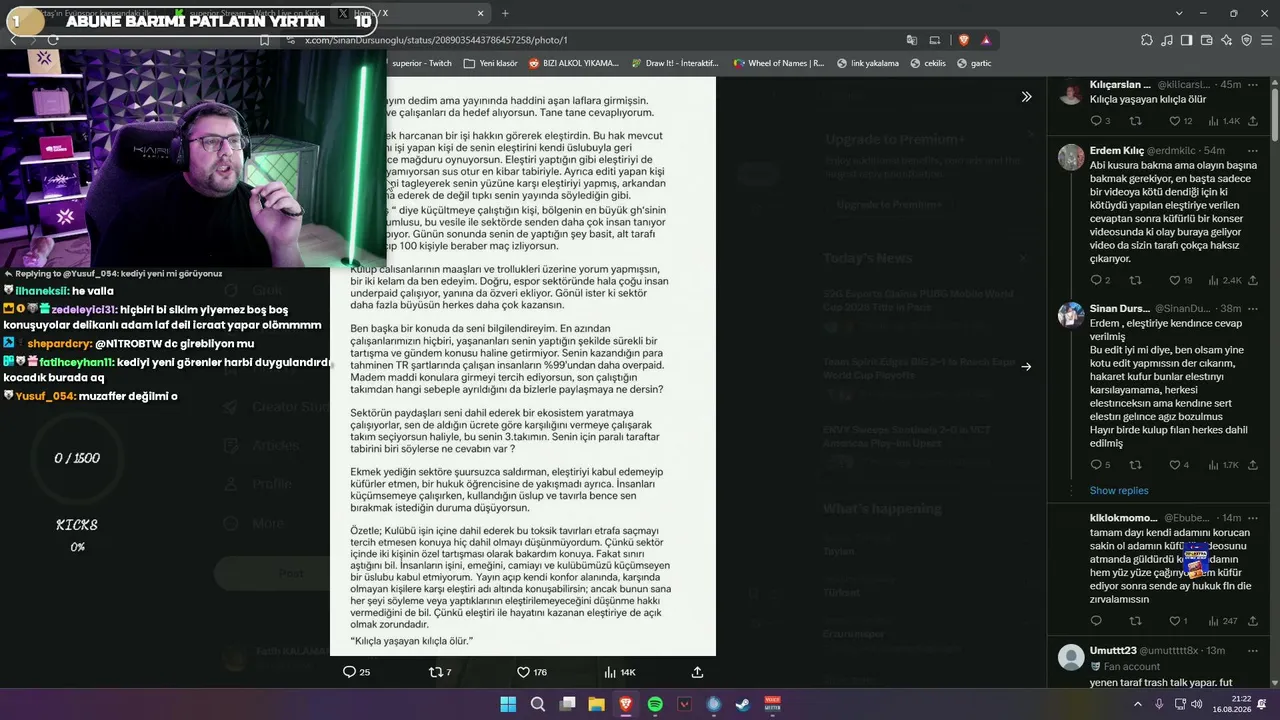The height and width of the screenshot is (720, 1280).
Task: Repost the main photo post
Action: (440, 672)
